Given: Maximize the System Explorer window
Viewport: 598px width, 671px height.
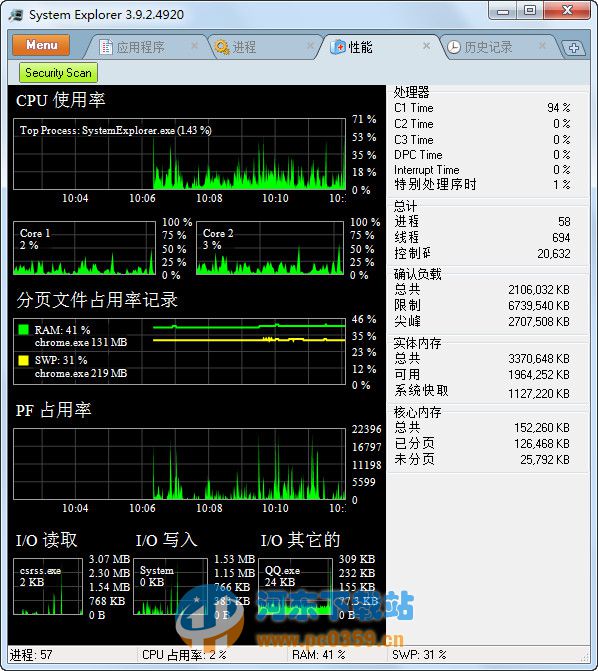Looking at the screenshot, I should pos(530,11).
